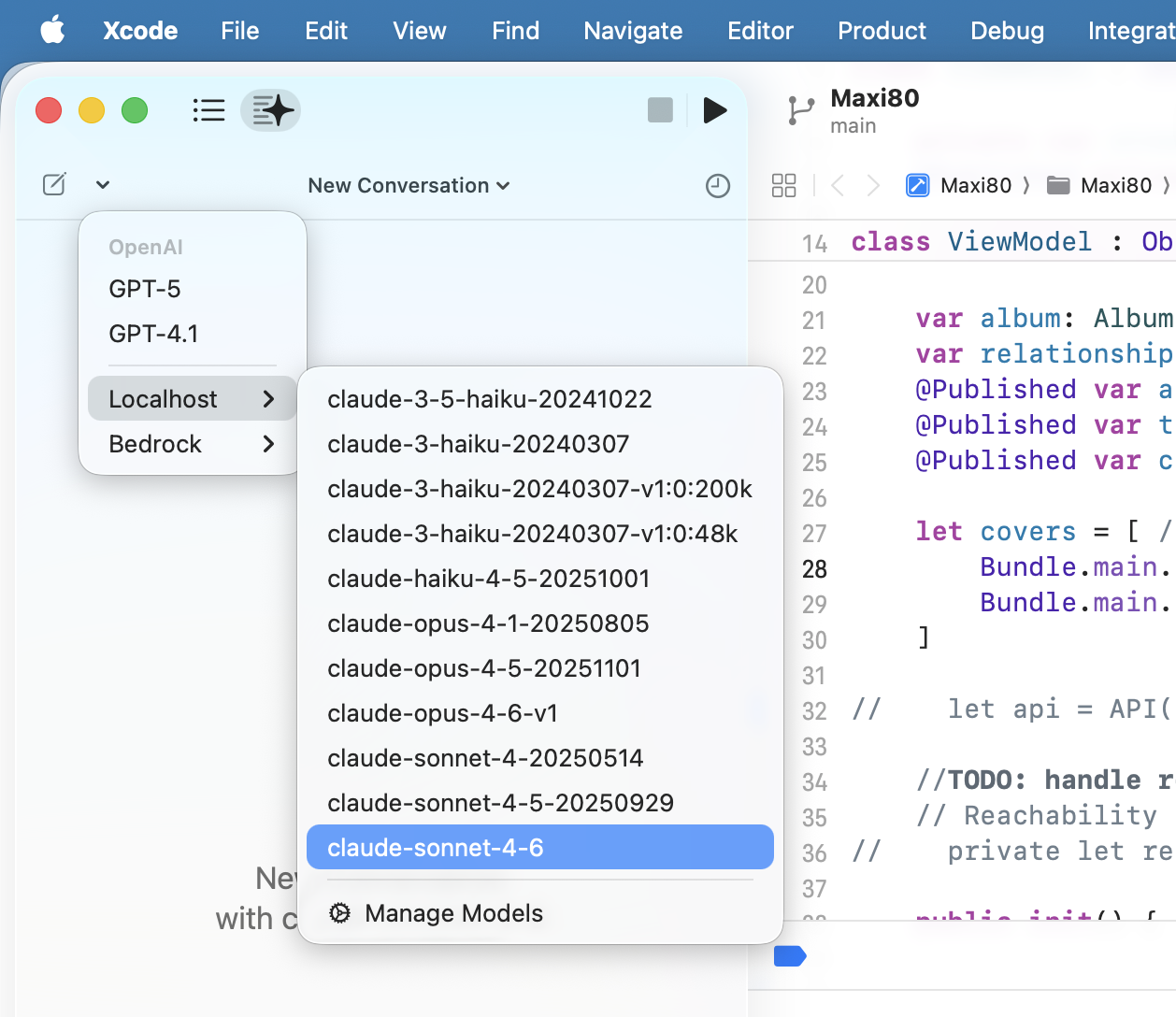Viewport: 1176px width, 1017px height.
Task: Open the New Conversation dropdown
Action: click(x=409, y=185)
